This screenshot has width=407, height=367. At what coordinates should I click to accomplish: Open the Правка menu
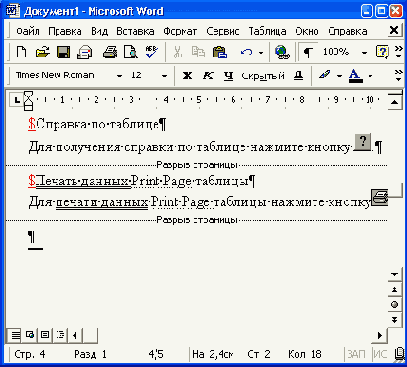coord(65,31)
